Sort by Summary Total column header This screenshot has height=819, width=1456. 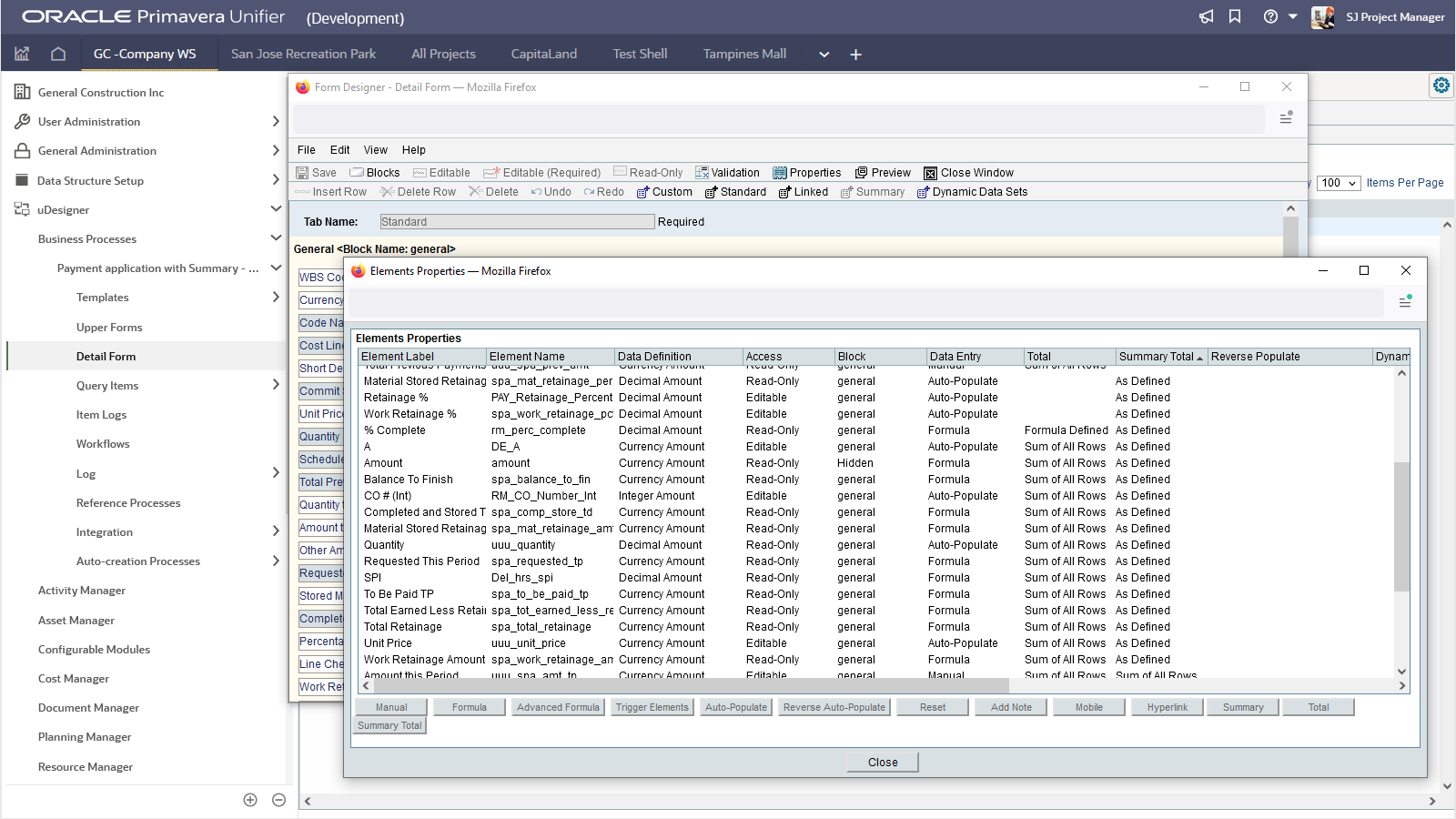coord(1161,357)
